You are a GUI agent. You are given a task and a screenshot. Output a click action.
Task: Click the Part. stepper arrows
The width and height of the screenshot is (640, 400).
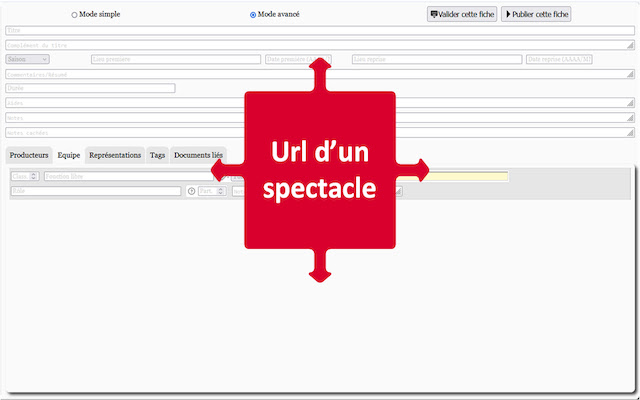coord(221,191)
